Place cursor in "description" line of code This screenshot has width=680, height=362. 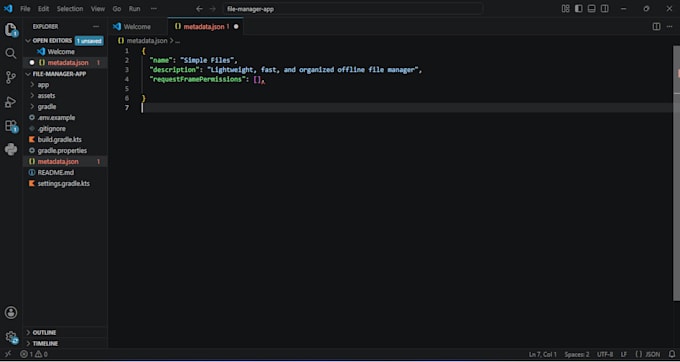(285, 70)
